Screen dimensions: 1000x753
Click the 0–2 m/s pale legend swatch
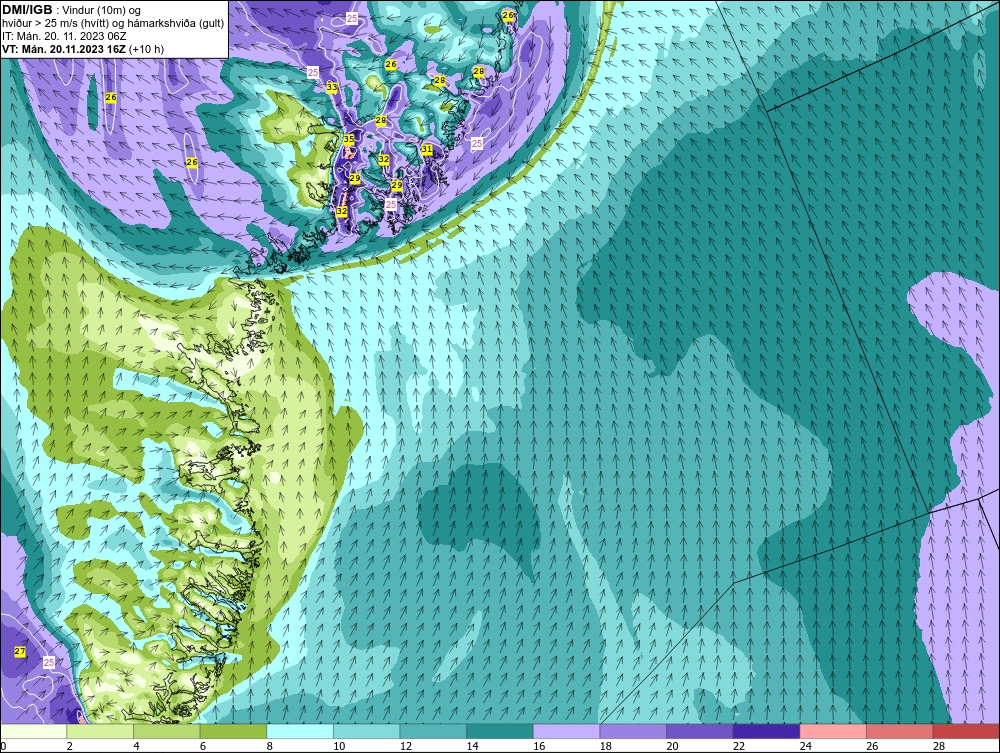pos(34,731)
